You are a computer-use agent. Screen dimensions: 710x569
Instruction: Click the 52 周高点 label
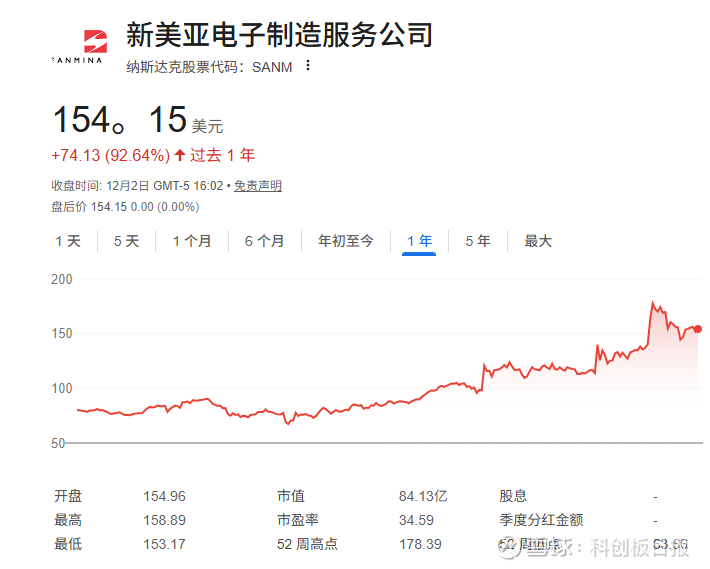coord(307,544)
